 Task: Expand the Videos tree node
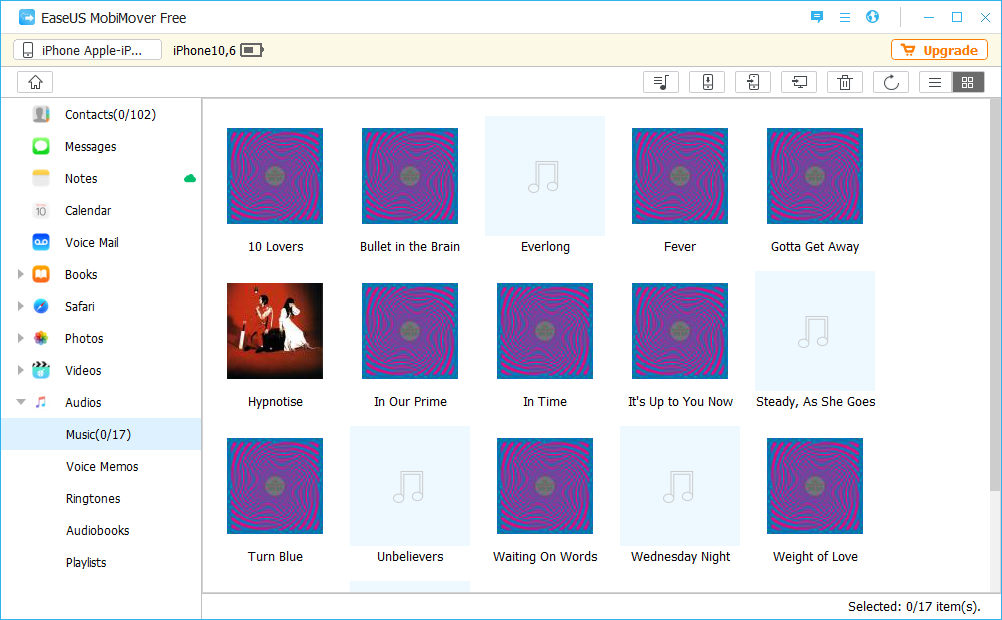click(x=20, y=370)
